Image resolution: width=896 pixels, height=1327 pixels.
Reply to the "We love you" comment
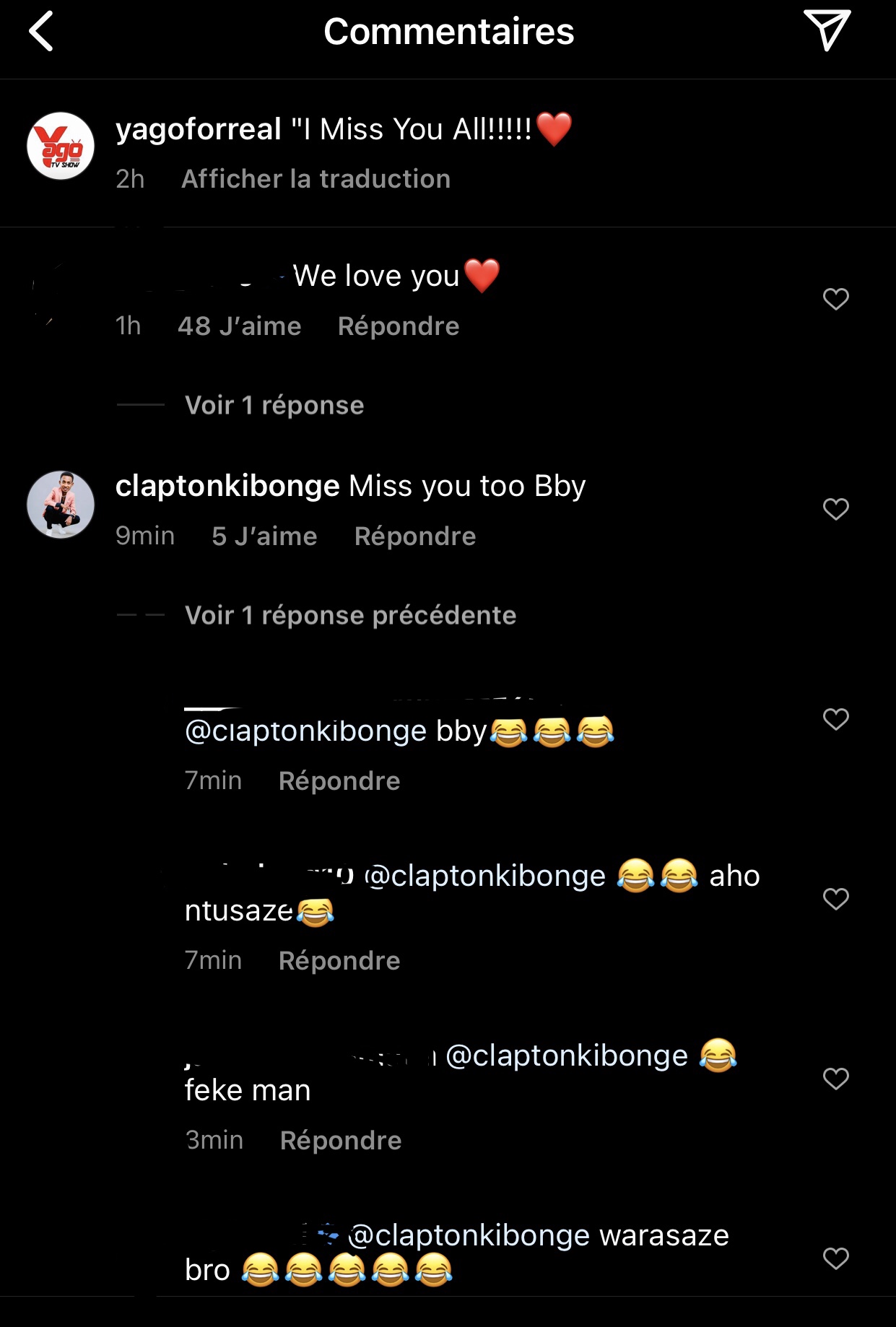(x=399, y=326)
